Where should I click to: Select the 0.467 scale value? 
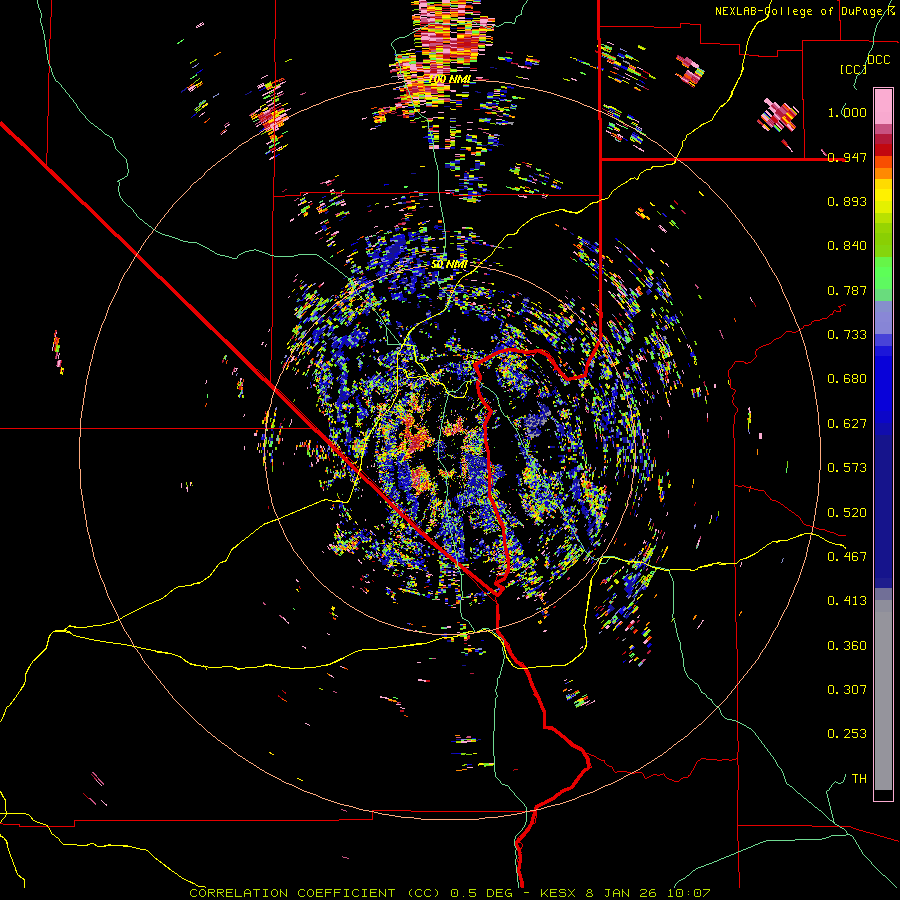pos(847,556)
